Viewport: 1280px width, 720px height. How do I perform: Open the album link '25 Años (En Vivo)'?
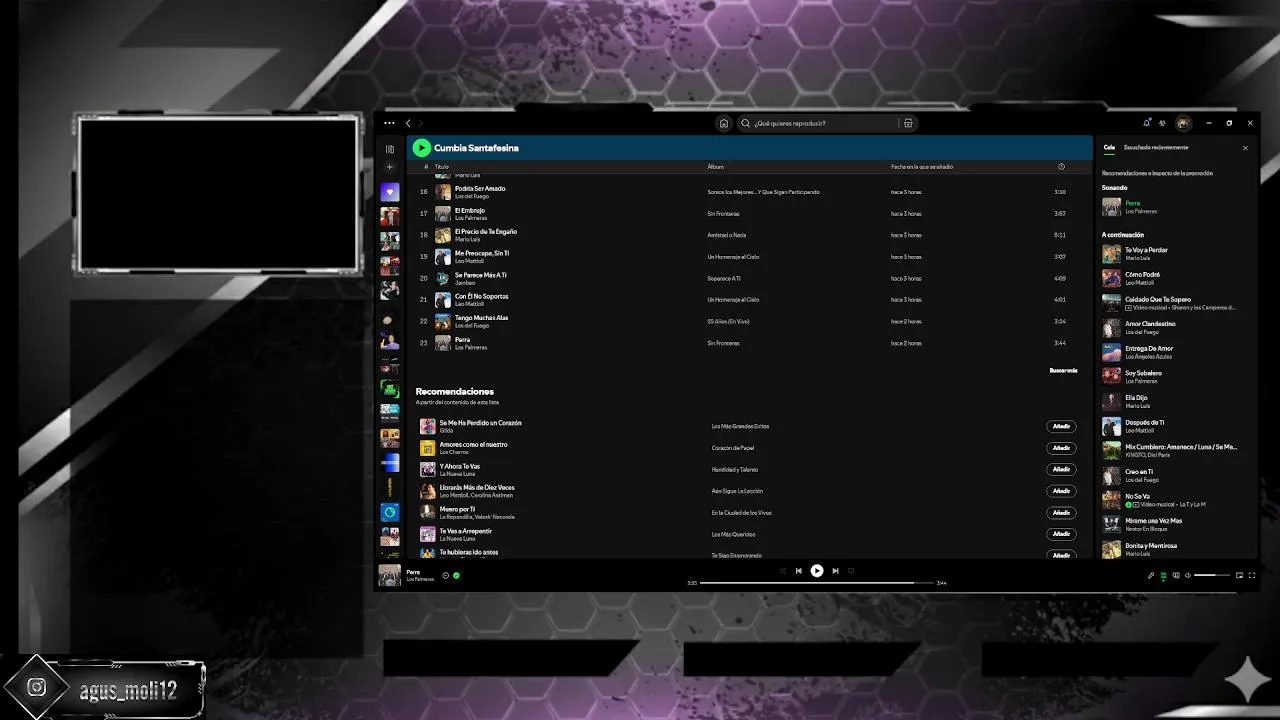point(728,322)
